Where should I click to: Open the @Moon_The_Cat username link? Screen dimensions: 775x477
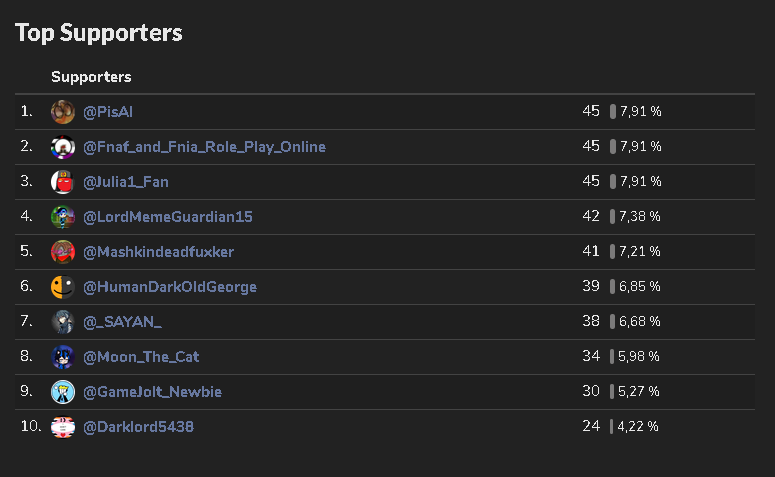[141, 357]
